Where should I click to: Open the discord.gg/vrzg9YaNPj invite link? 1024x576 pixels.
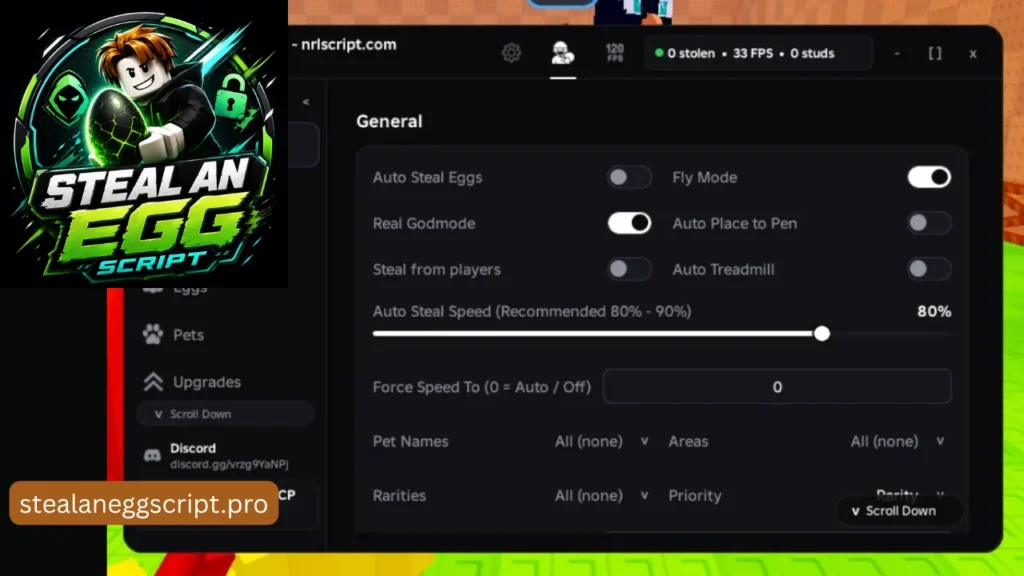[x=229, y=464]
